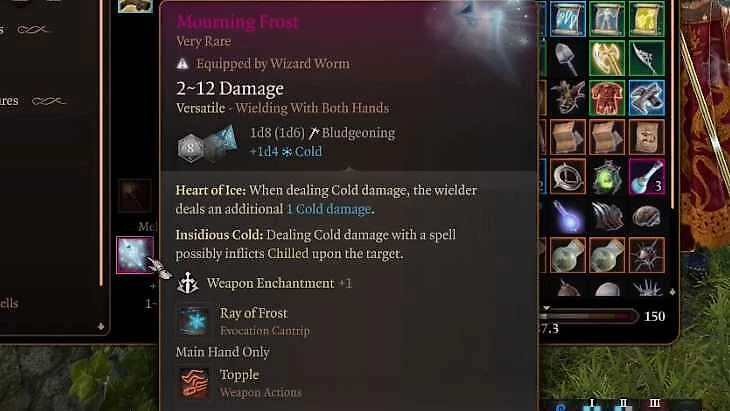Screen dimensions: 730x411
Task: Click the glowing blue orb item
Action: pyautogui.click(x=568, y=216)
